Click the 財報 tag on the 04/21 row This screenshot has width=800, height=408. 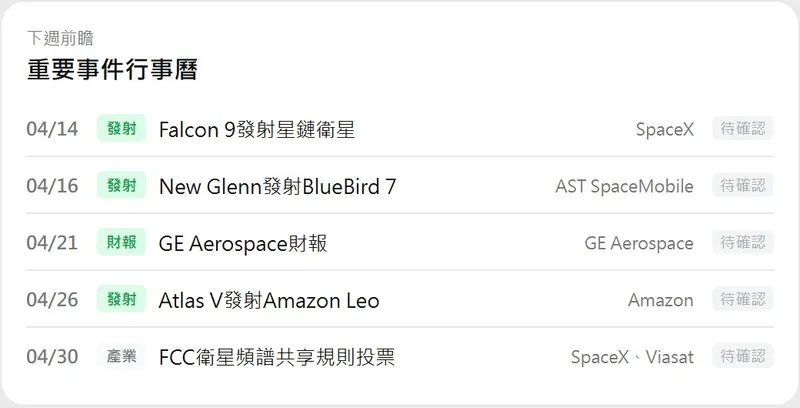122,243
